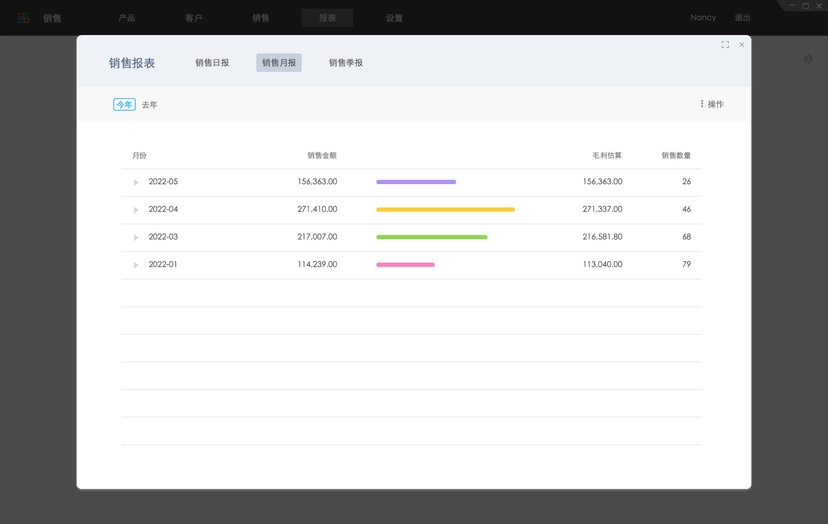Select the 今年 filter toggle
828x524 pixels.
(x=125, y=105)
